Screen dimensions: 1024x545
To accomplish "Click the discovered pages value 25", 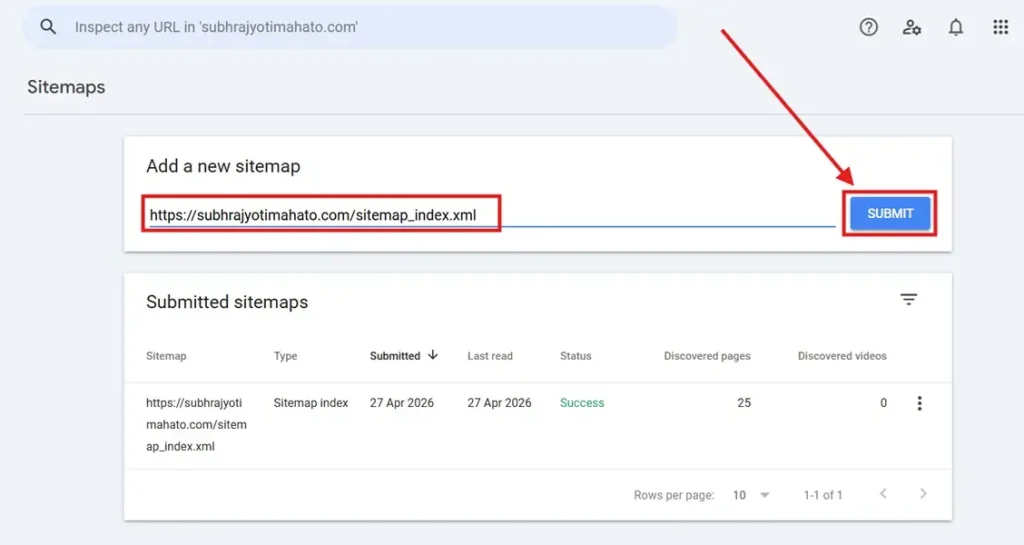I will [x=744, y=403].
